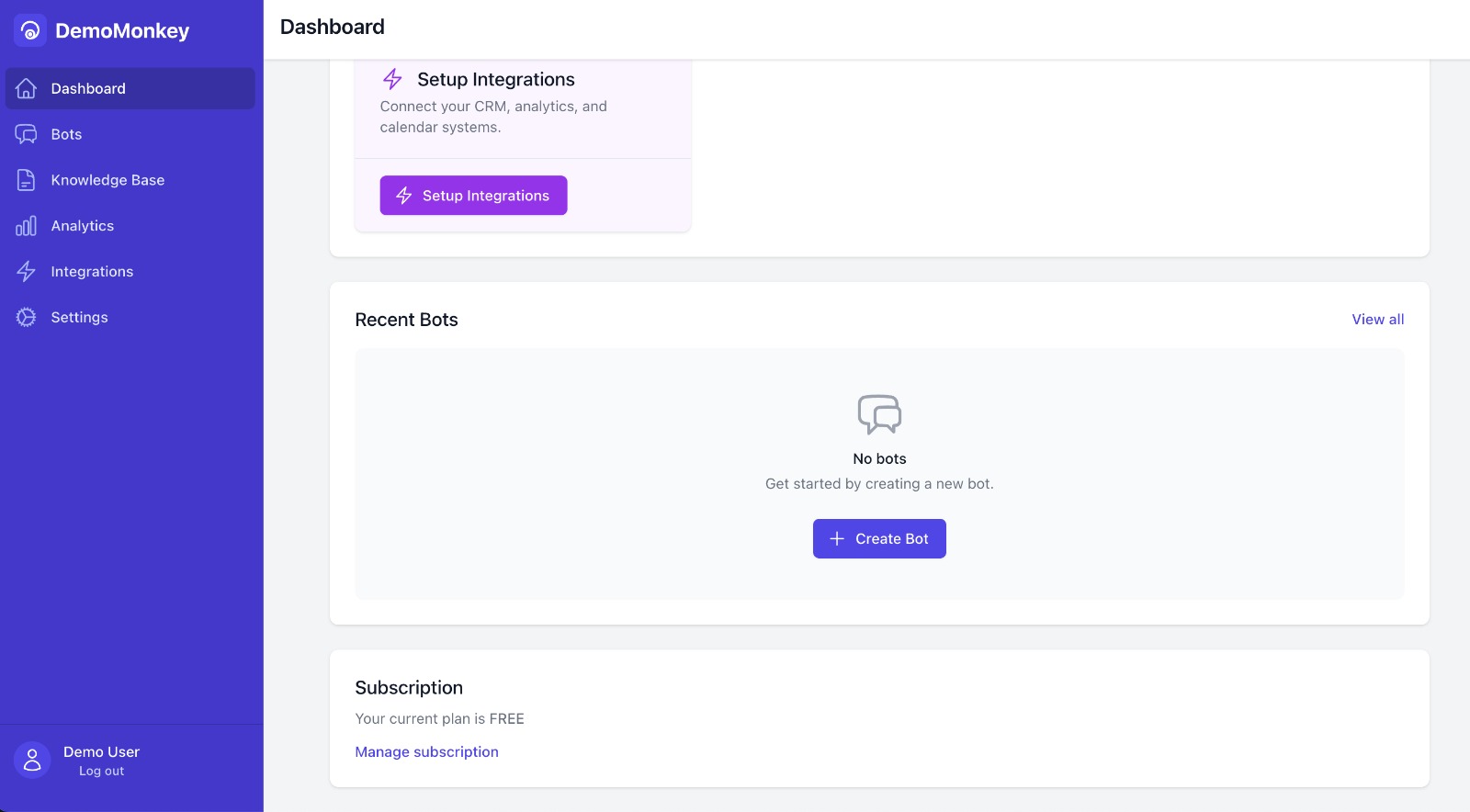Click the Bots chat bubble icon in sidebar
1470x812 pixels.
(x=26, y=134)
